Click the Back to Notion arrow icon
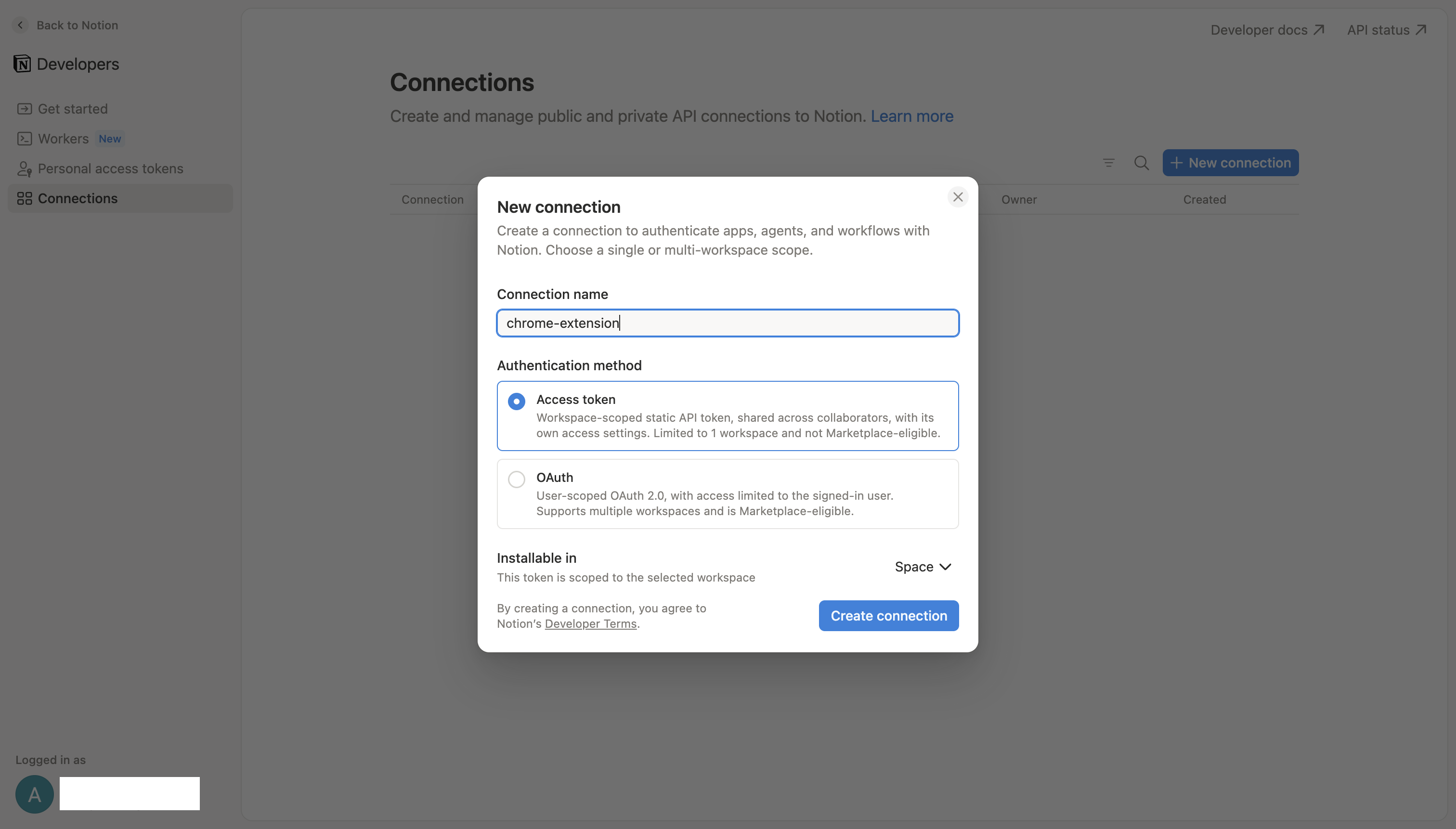This screenshot has width=1456, height=829. 21,25
